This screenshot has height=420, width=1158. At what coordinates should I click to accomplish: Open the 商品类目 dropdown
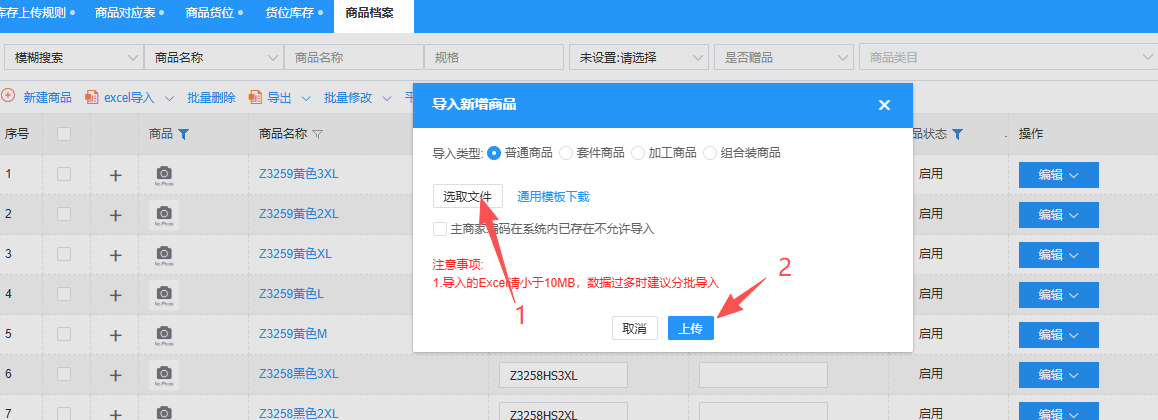[x=1008, y=58]
